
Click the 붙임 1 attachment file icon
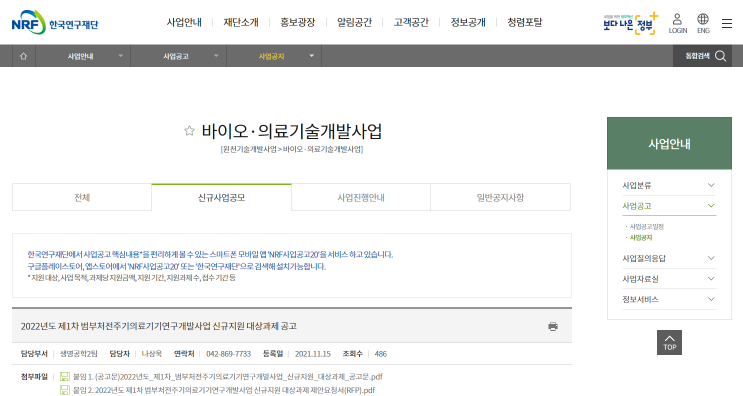pyautogui.click(x=65, y=377)
